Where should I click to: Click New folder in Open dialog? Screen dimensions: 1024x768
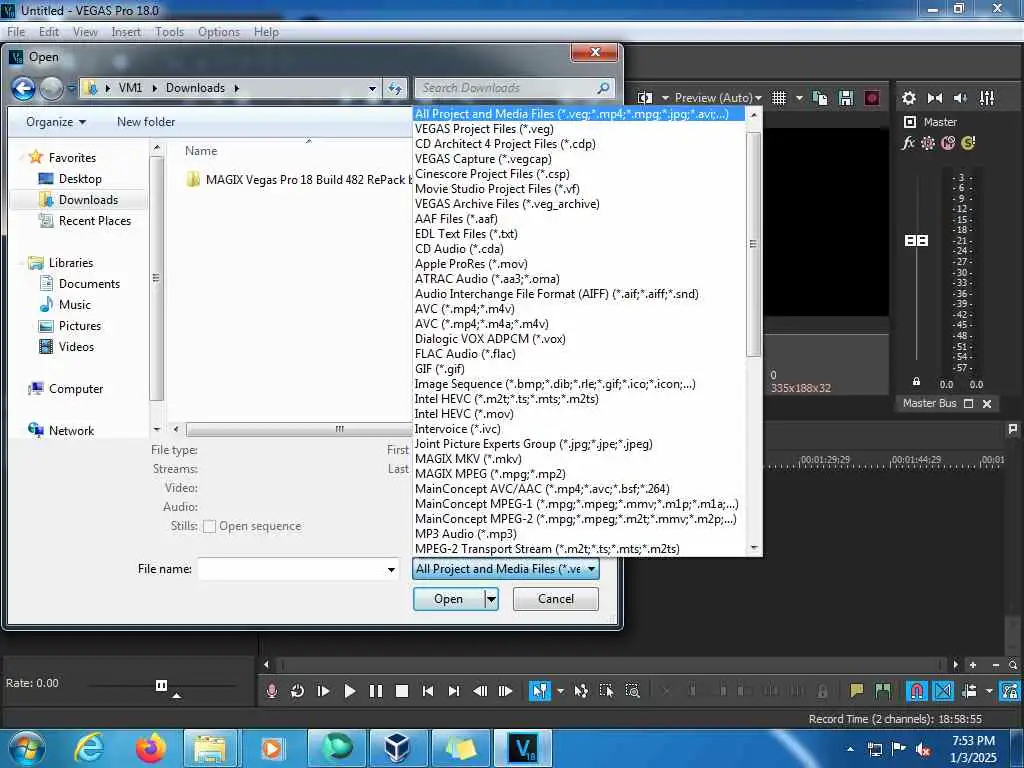pyautogui.click(x=146, y=121)
